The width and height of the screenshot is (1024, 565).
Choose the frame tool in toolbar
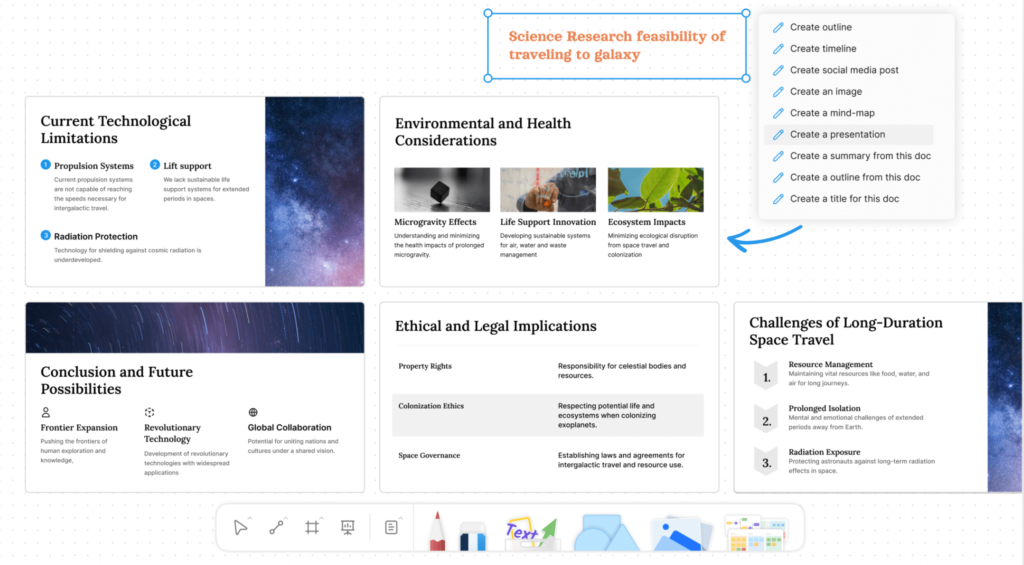[x=312, y=527]
